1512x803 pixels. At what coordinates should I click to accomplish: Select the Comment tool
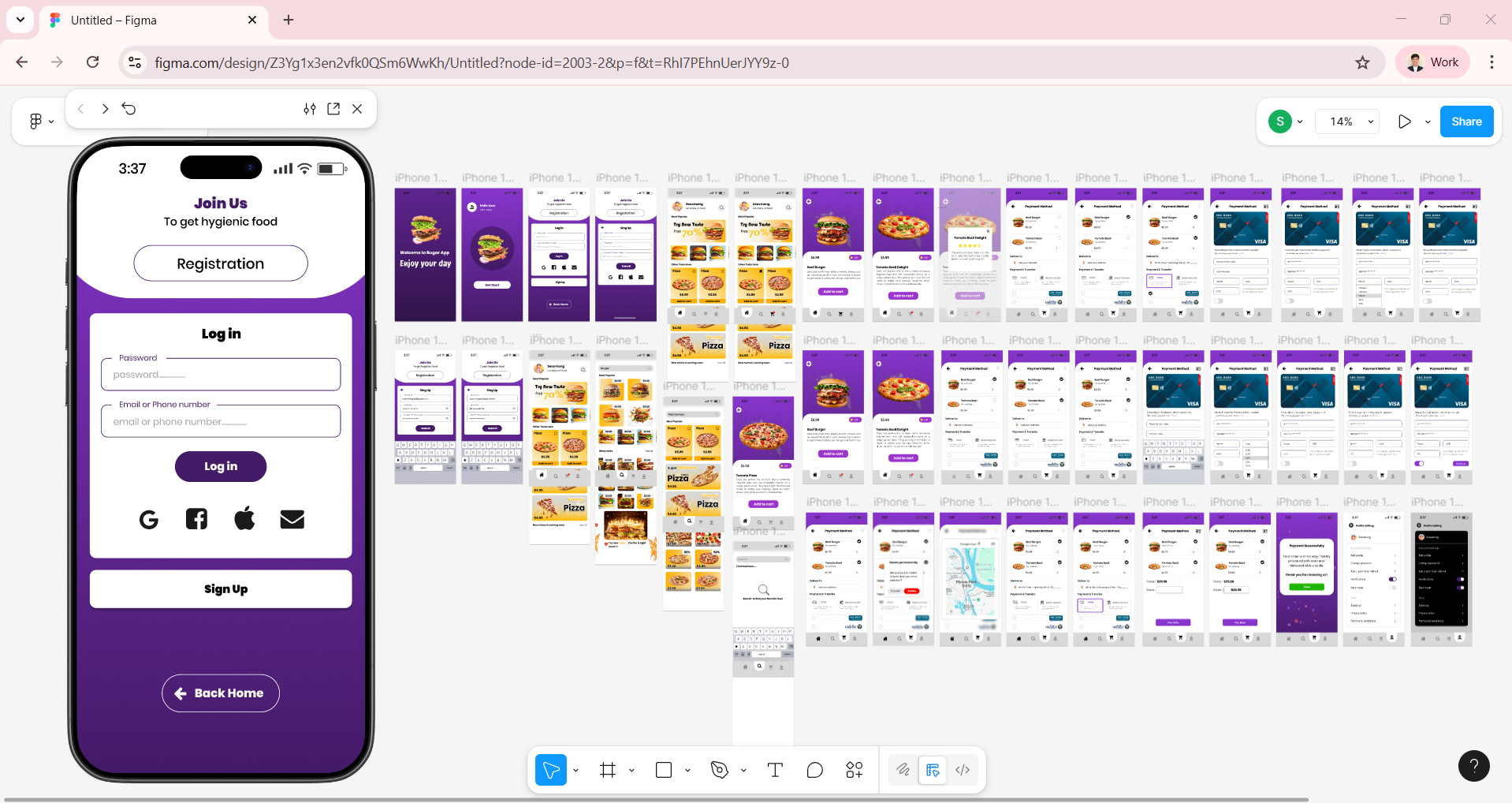pyautogui.click(x=815, y=770)
